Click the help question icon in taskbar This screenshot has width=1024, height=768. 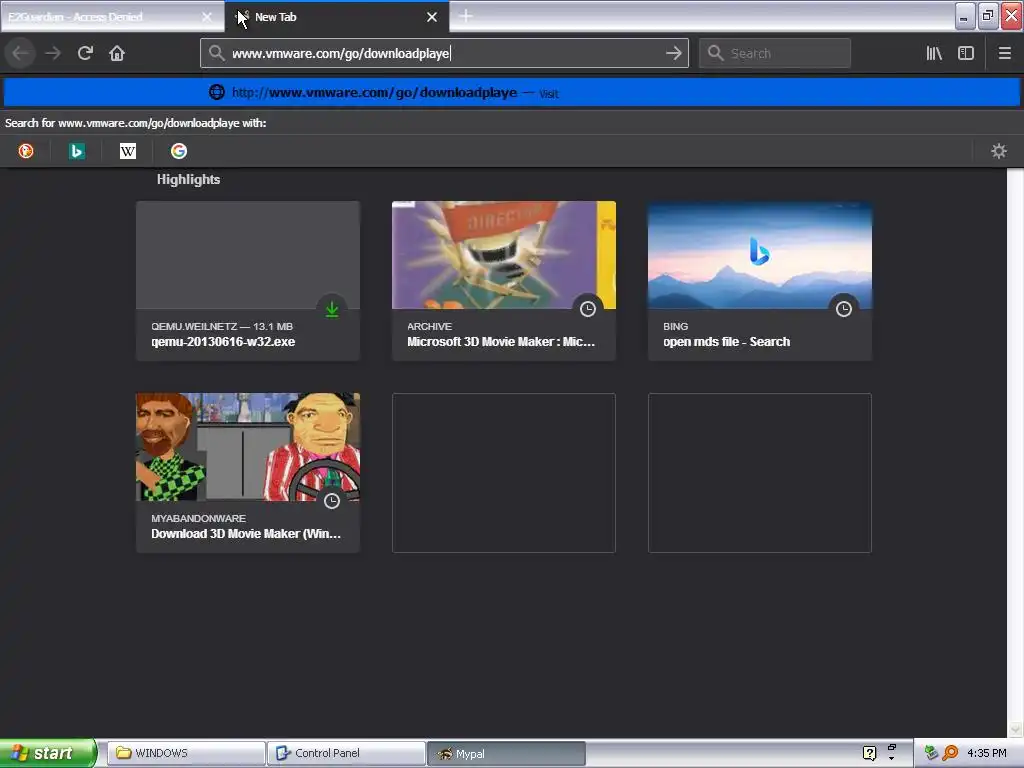(869, 753)
